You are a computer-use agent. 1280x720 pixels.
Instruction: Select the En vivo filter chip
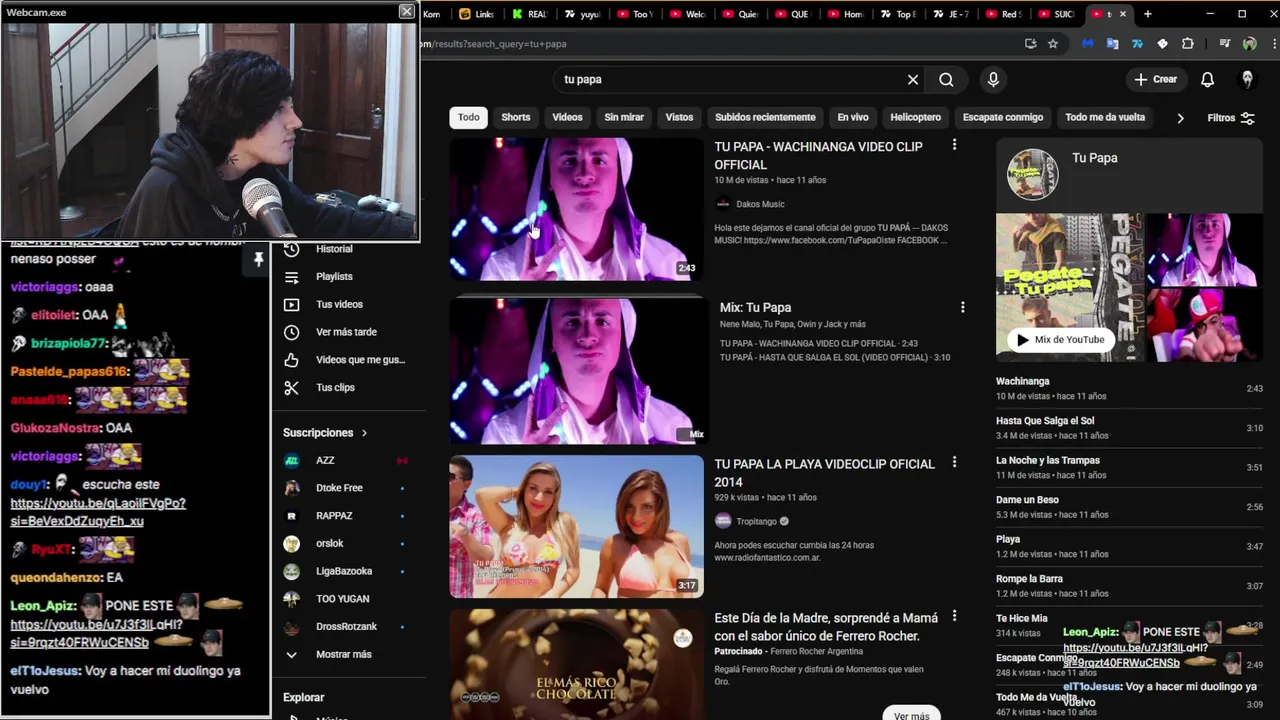853,117
